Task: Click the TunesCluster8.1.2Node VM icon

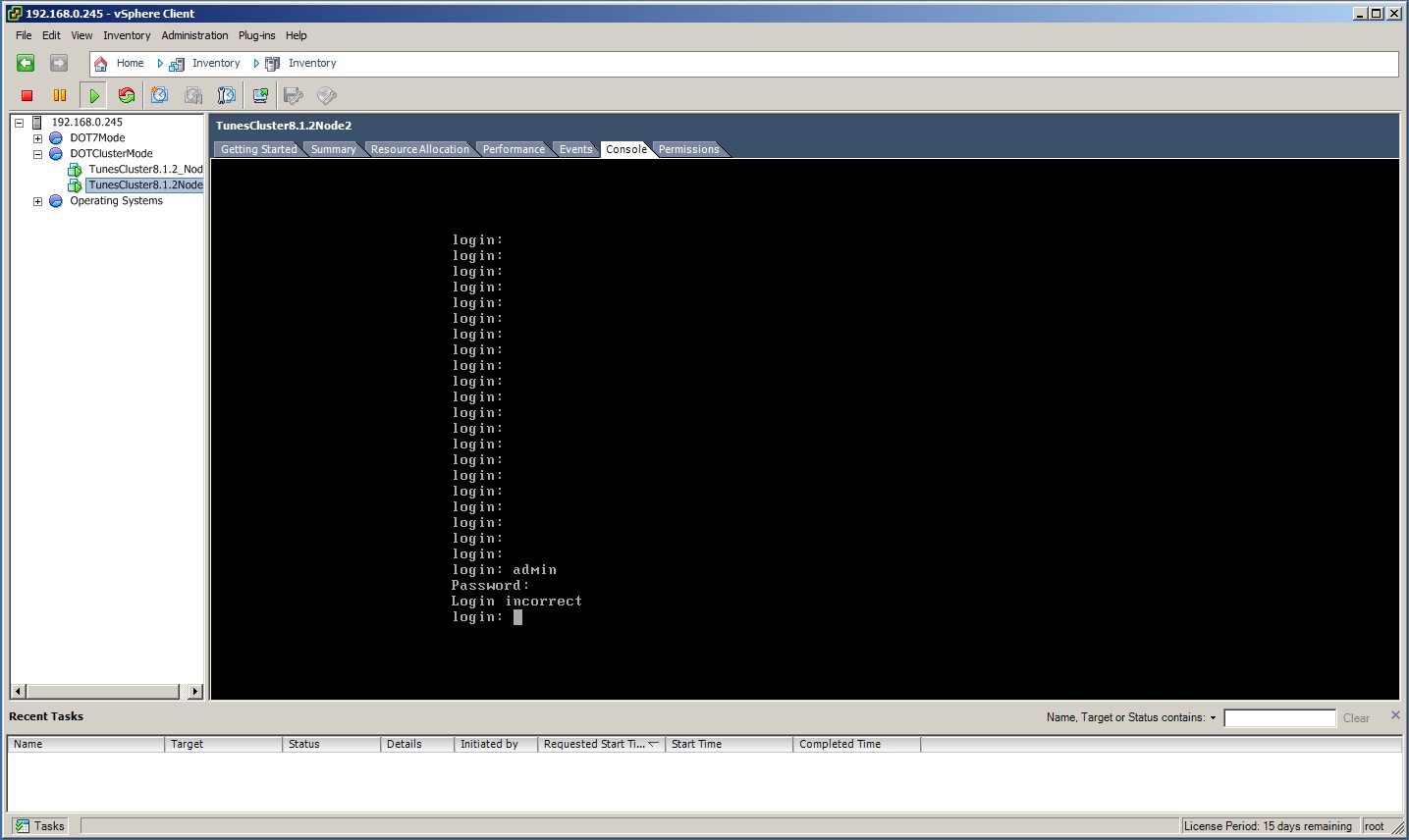Action: click(75, 185)
